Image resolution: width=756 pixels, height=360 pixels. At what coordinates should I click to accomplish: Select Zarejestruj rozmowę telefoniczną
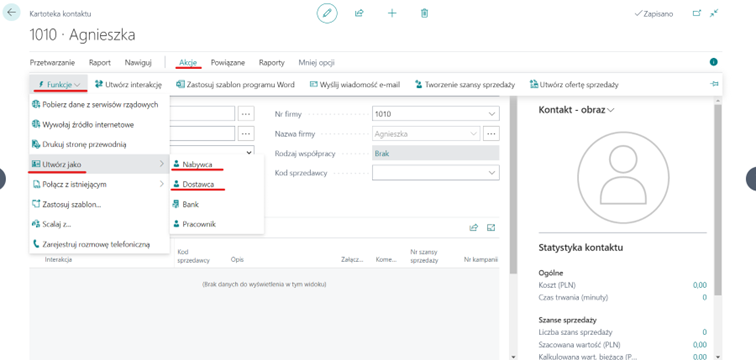pyautogui.click(x=99, y=244)
